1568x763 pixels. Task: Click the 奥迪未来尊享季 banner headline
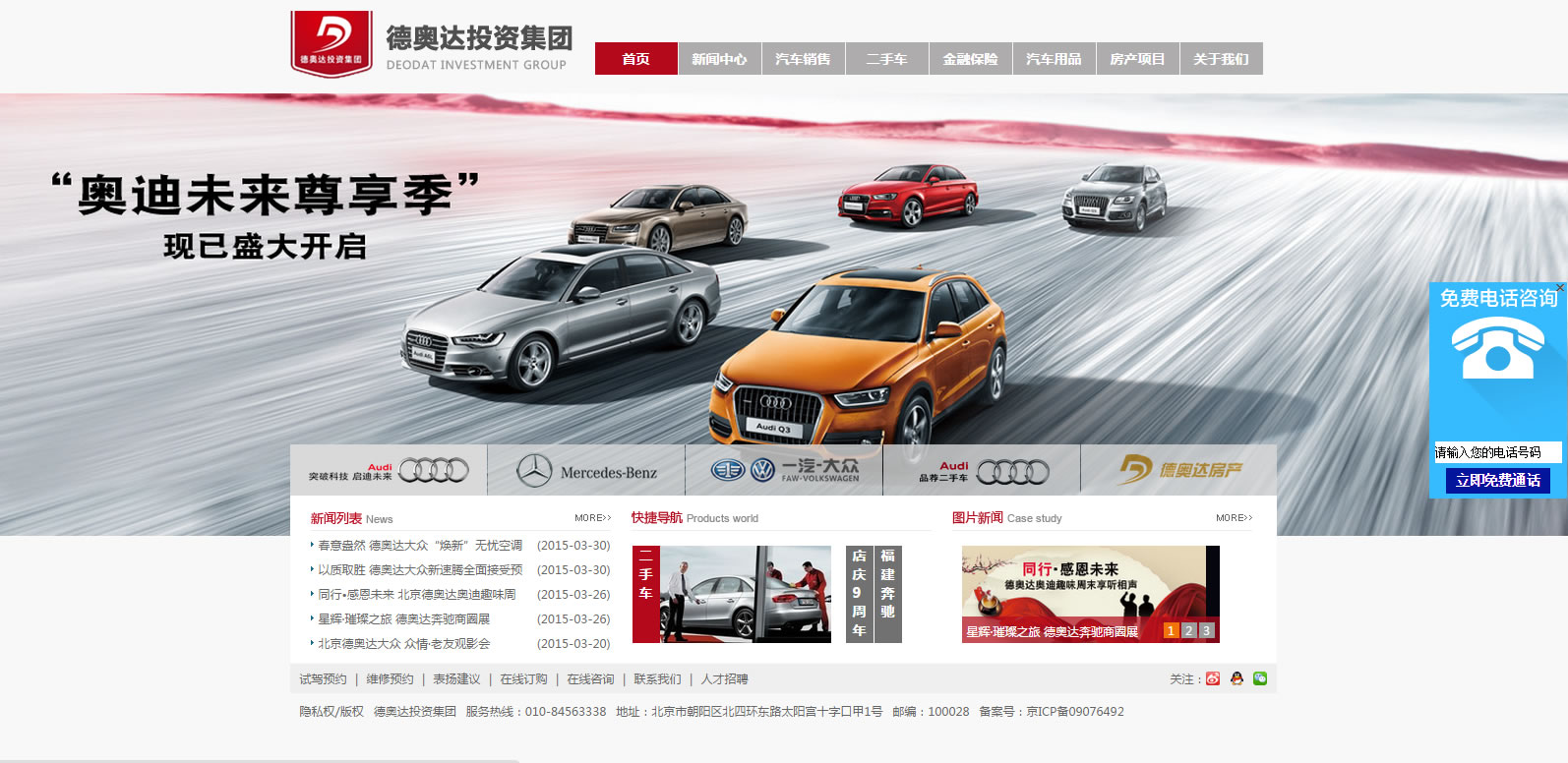coord(266,194)
